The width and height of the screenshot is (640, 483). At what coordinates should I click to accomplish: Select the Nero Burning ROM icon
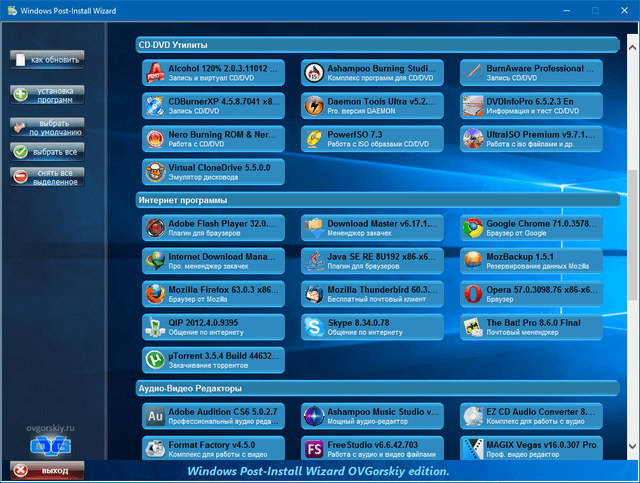coord(156,139)
